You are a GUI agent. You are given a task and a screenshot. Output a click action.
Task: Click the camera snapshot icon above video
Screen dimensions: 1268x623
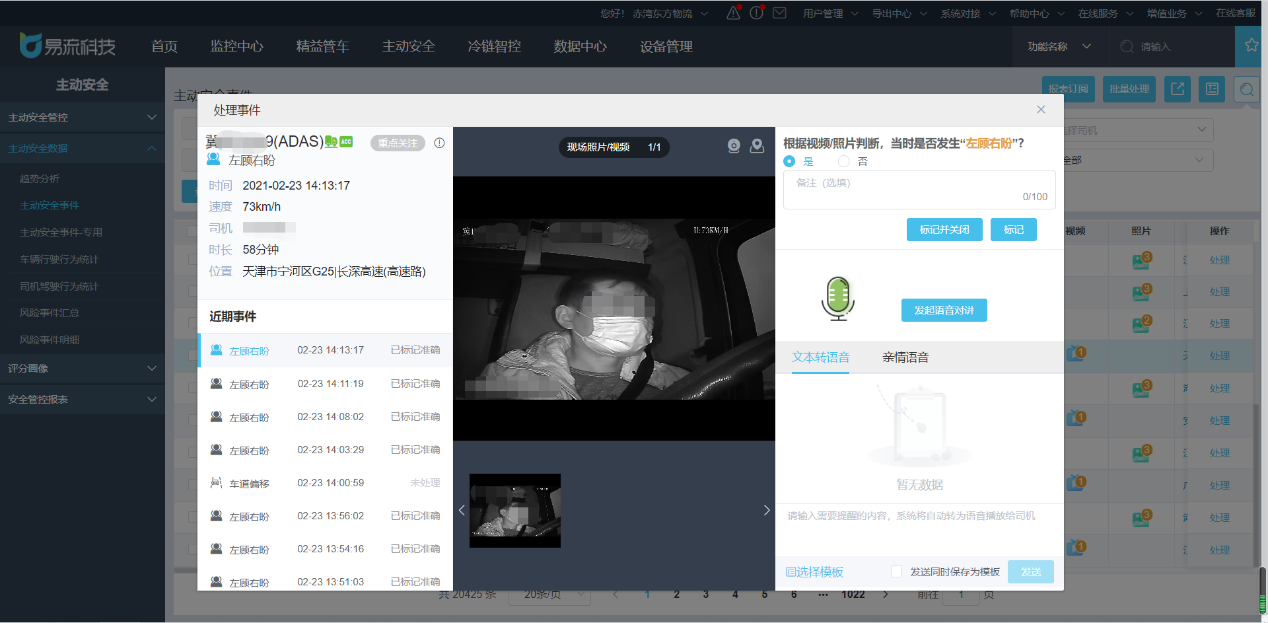coord(733,146)
